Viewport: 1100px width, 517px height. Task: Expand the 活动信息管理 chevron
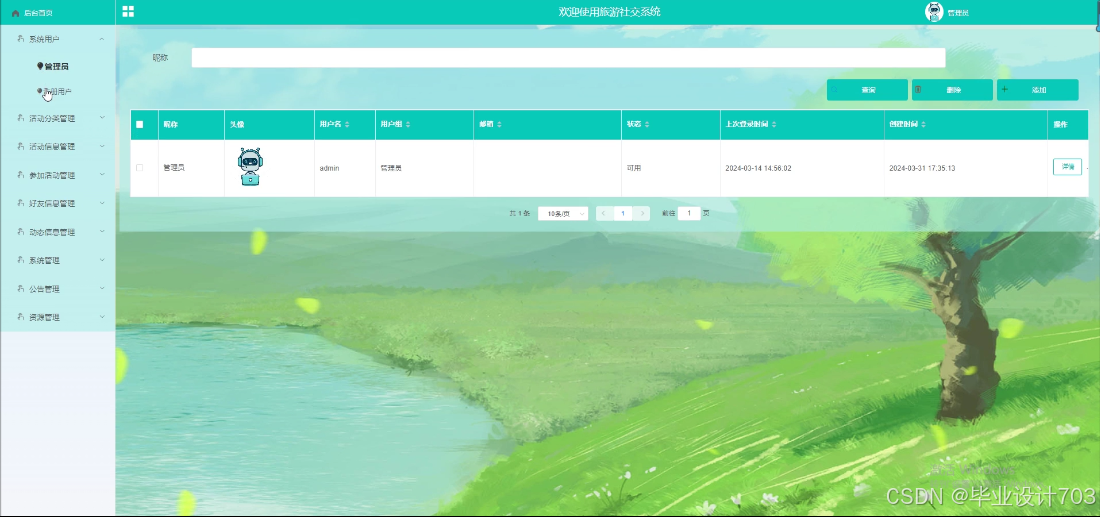click(x=102, y=146)
